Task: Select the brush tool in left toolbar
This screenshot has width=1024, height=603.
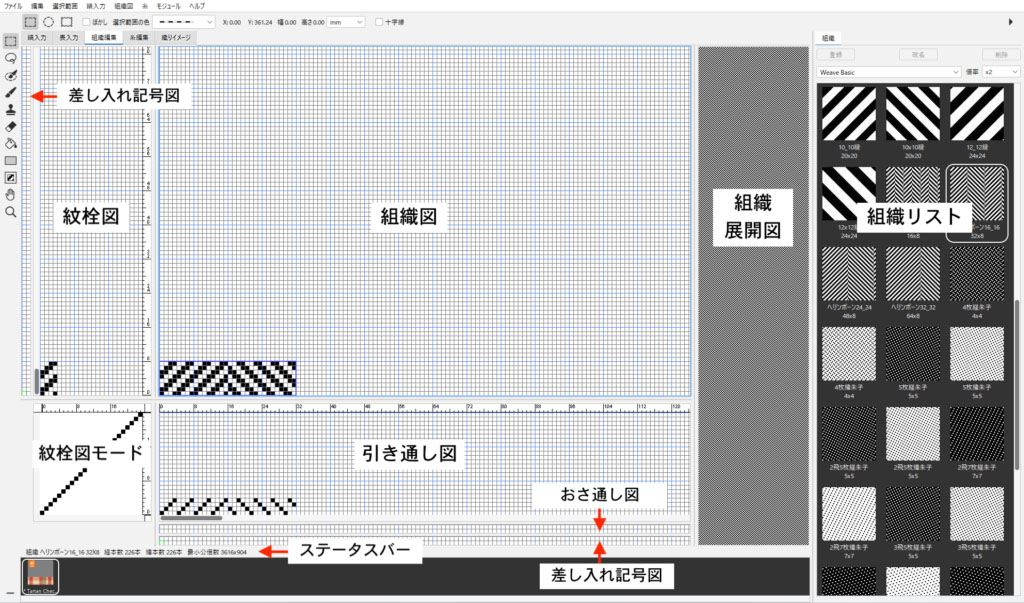Action: (10, 92)
